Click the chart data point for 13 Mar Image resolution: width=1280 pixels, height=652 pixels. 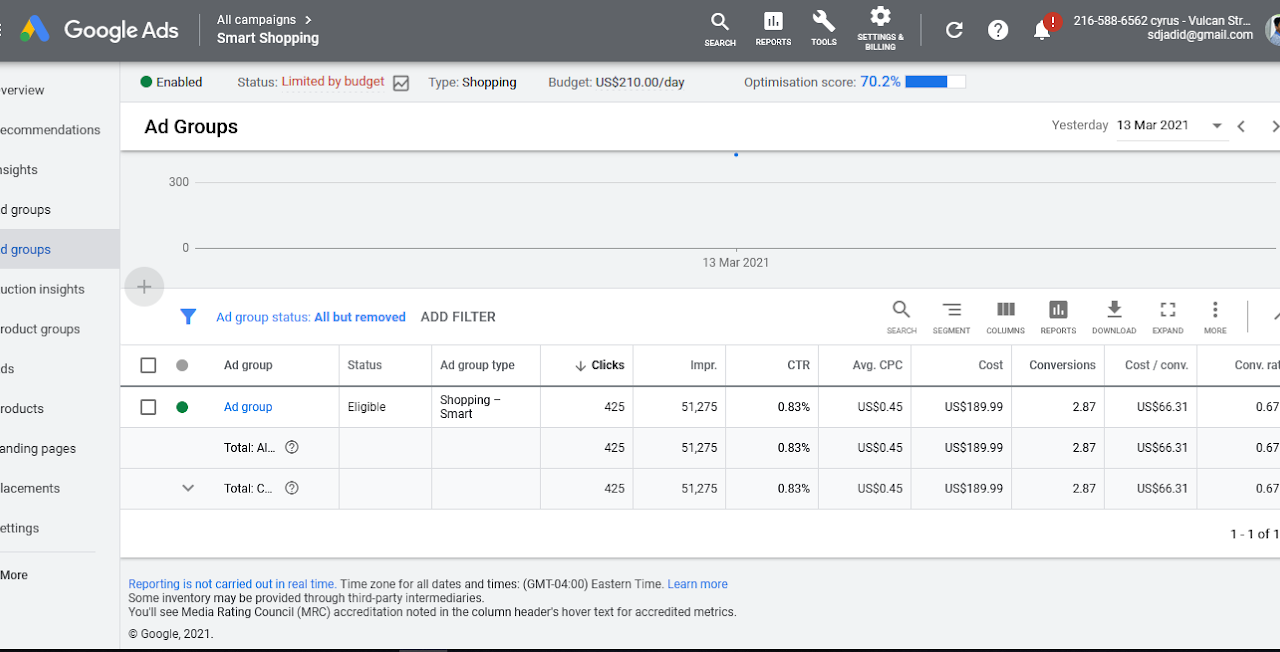click(x=736, y=155)
